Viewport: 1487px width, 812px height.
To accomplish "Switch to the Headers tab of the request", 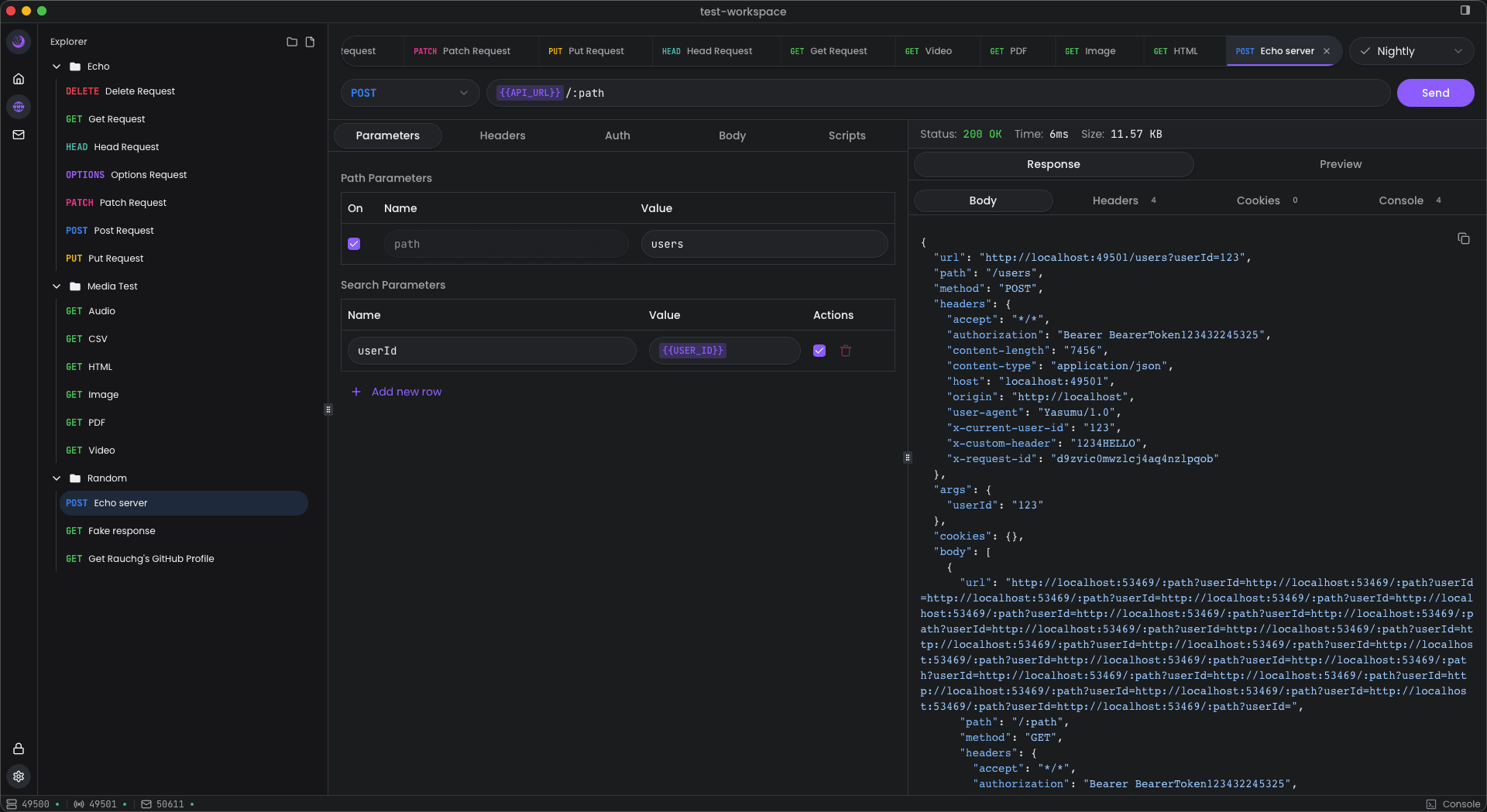I will (x=502, y=135).
